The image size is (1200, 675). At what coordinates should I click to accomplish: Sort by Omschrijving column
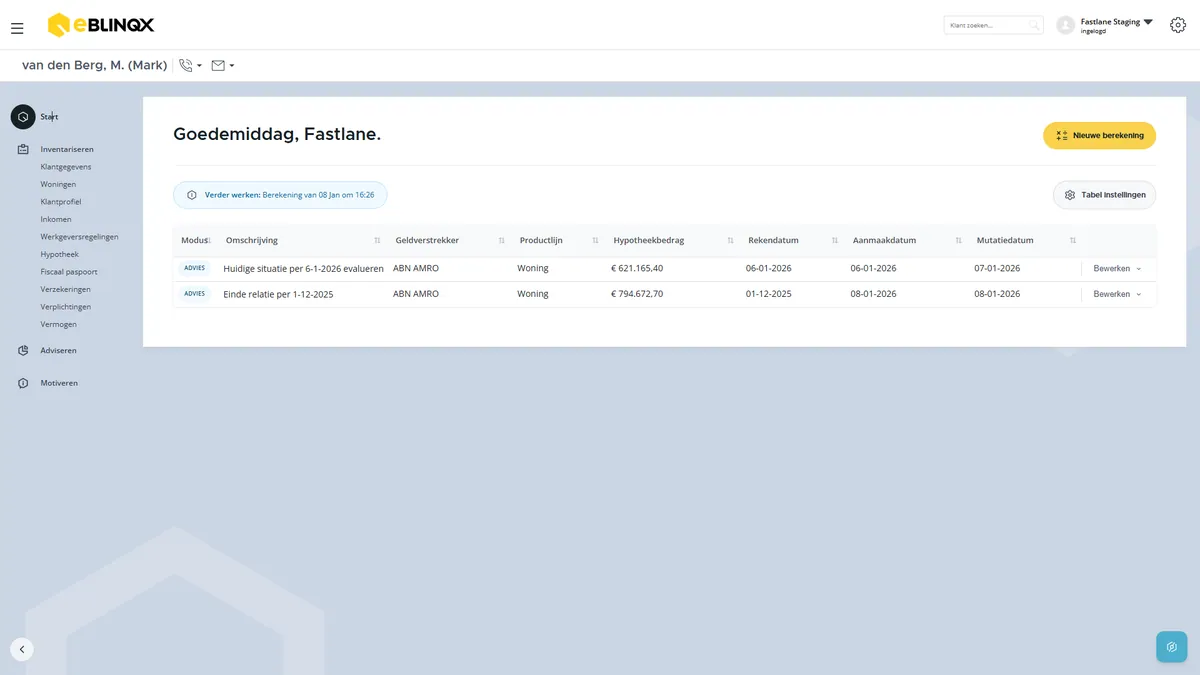tap(377, 241)
